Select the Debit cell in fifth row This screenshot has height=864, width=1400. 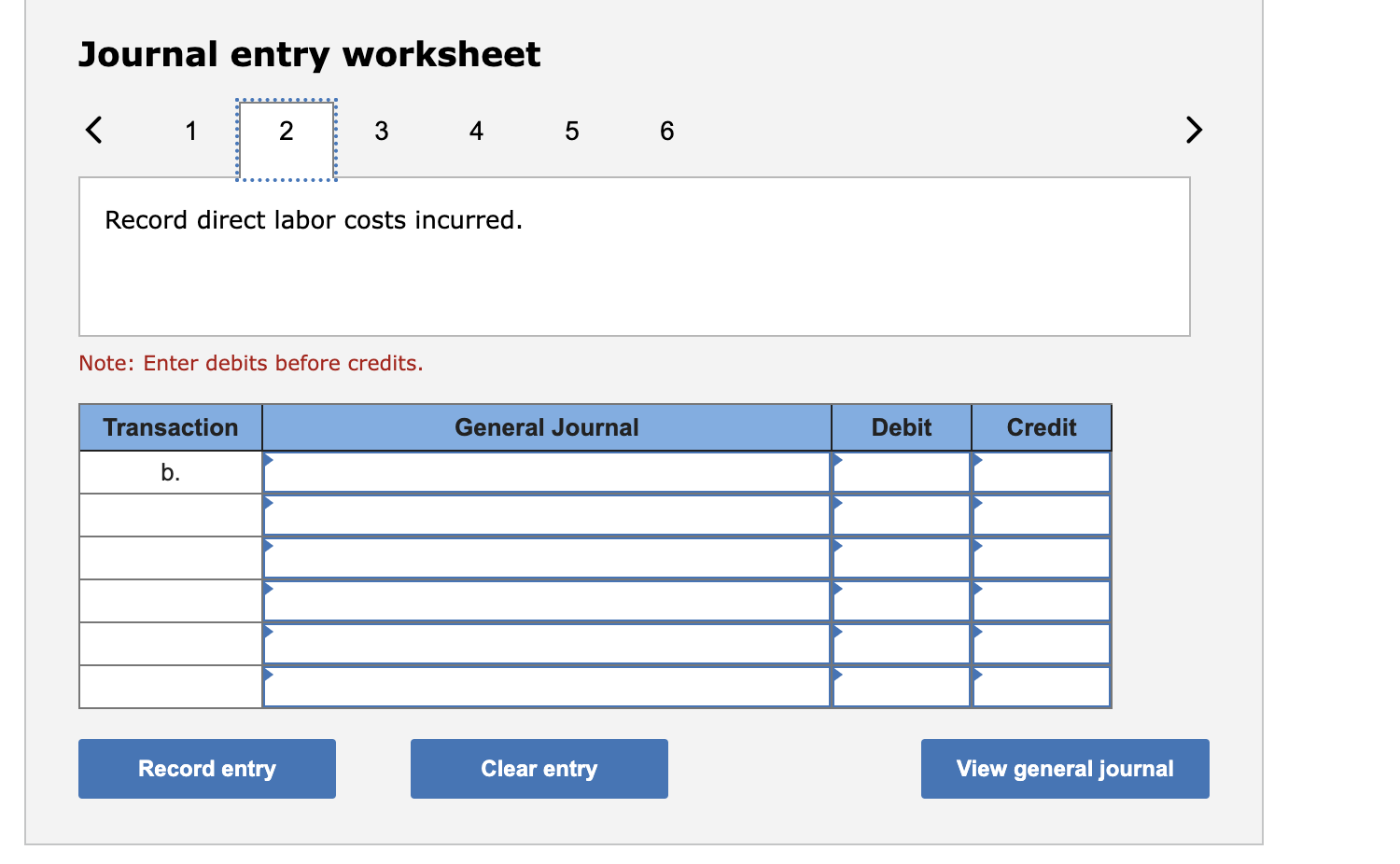(902, 644)
